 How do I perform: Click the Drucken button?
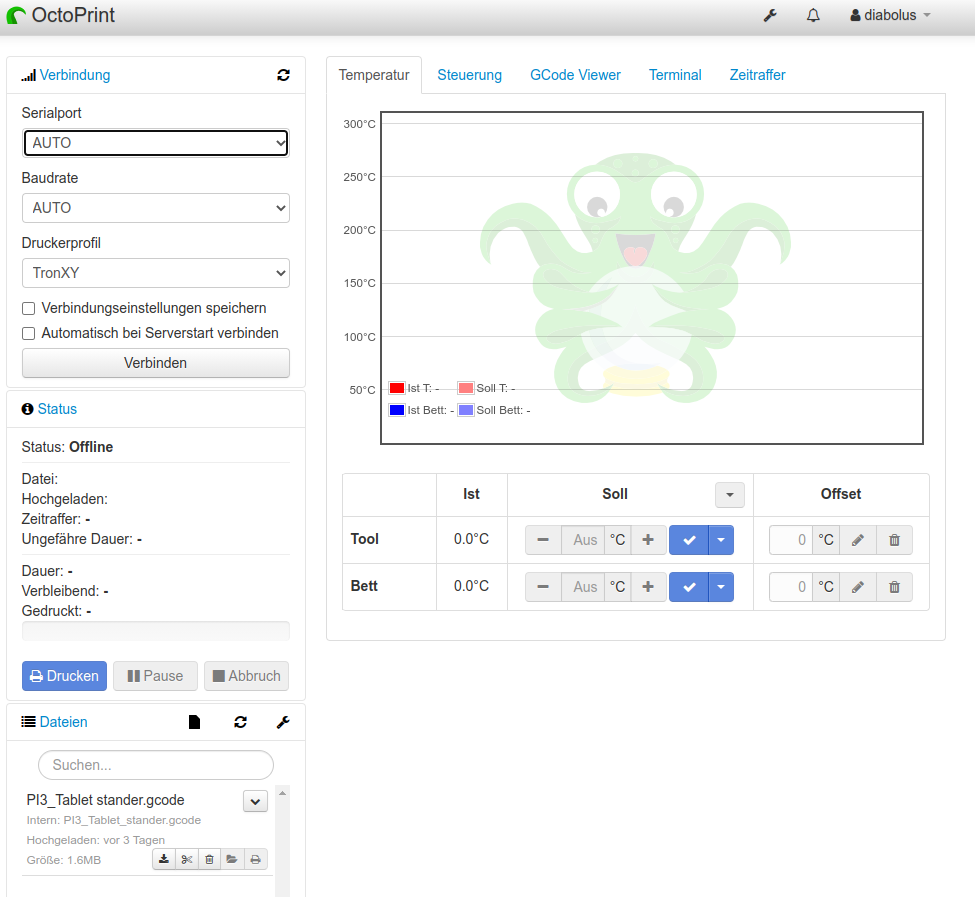64,676
